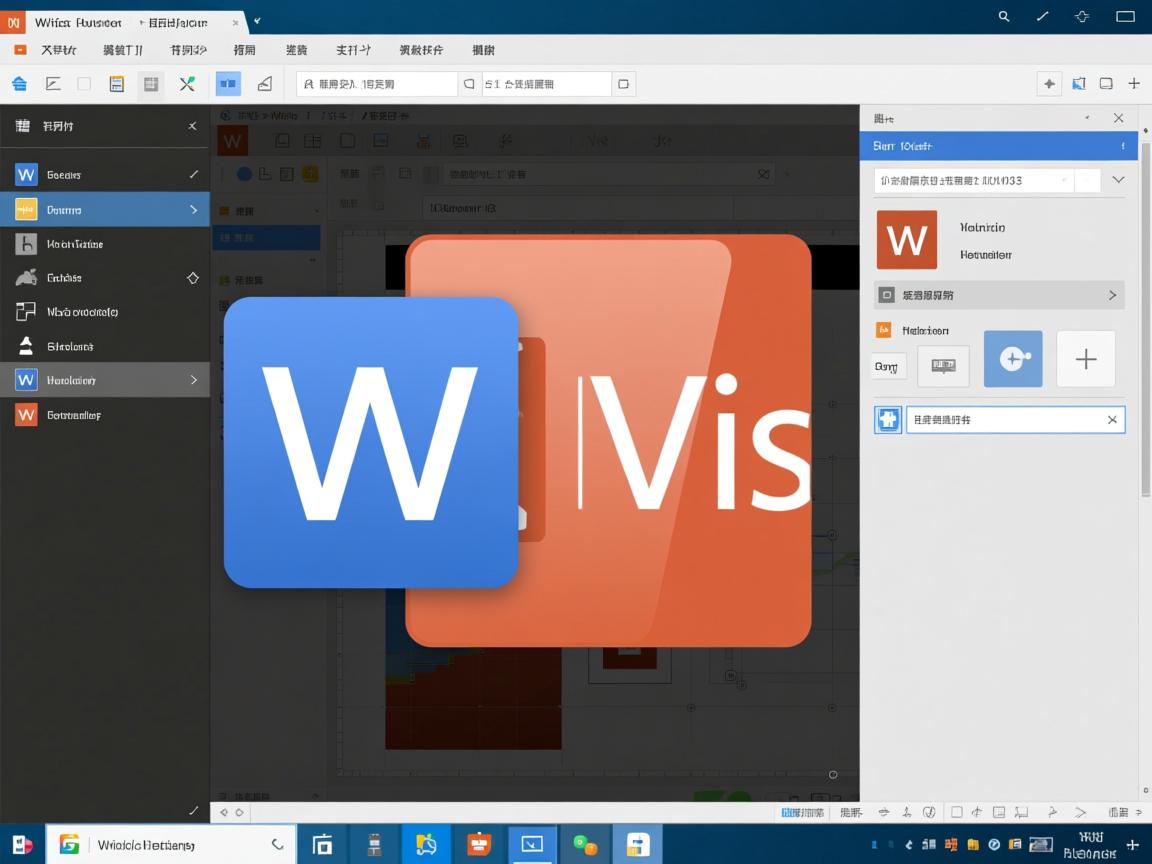Switch to the second document tab in title bar
This screenshot has height=864, width=1152.
(178, 22)
